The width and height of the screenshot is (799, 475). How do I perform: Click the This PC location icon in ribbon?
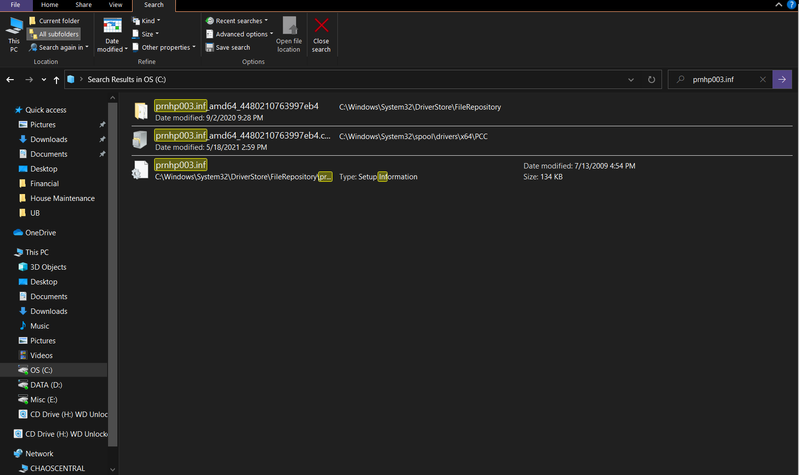coord(14,34)
